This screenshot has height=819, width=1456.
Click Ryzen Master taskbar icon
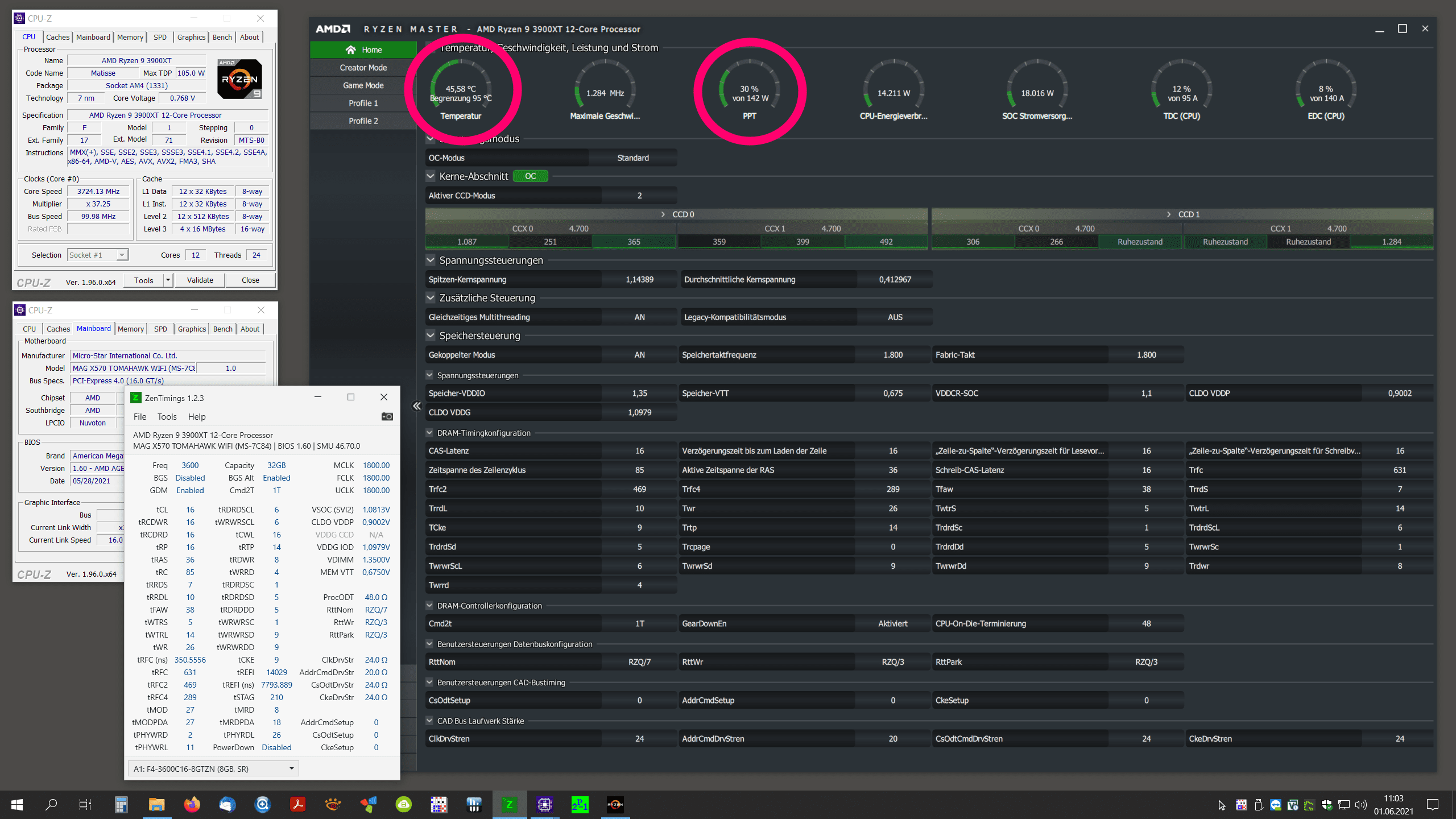click(x=615, y=804)
